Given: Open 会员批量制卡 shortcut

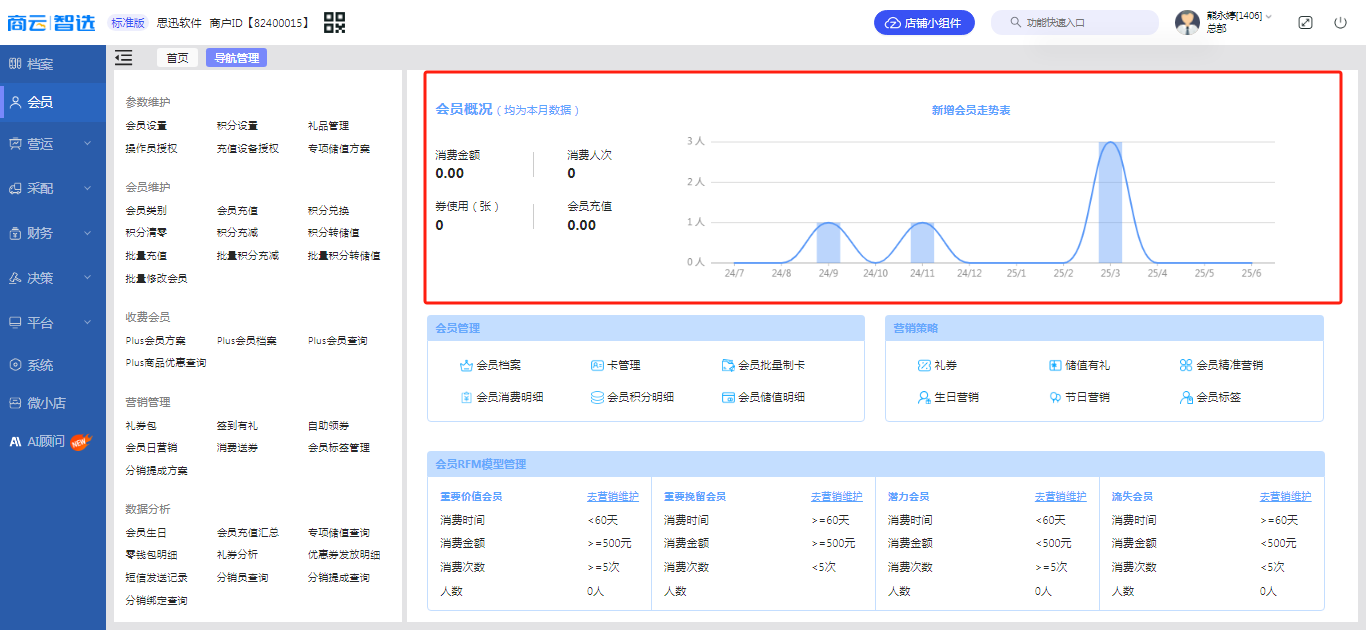Looking at the screenshot, I should 763,365.
